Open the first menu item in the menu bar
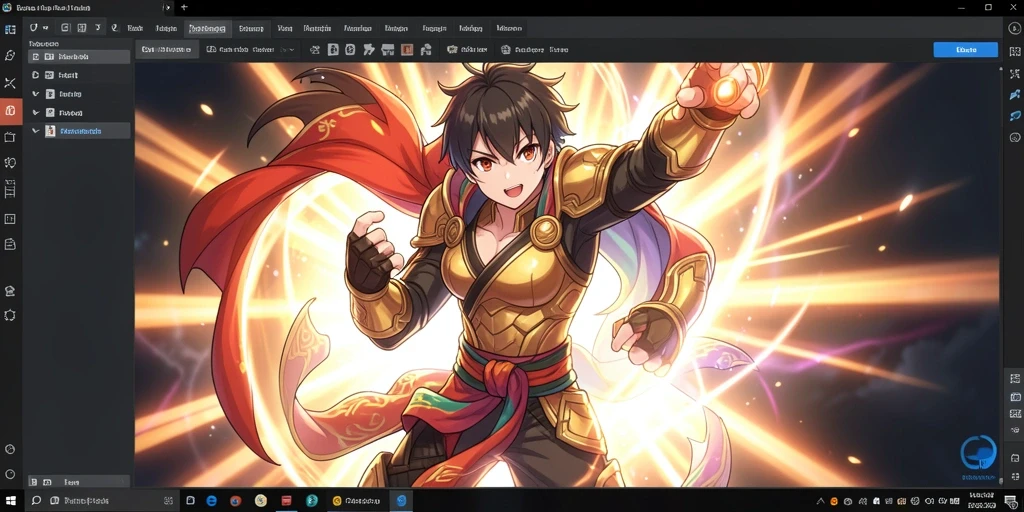This screenshot has height=512, width=1024. coord(135,28)
